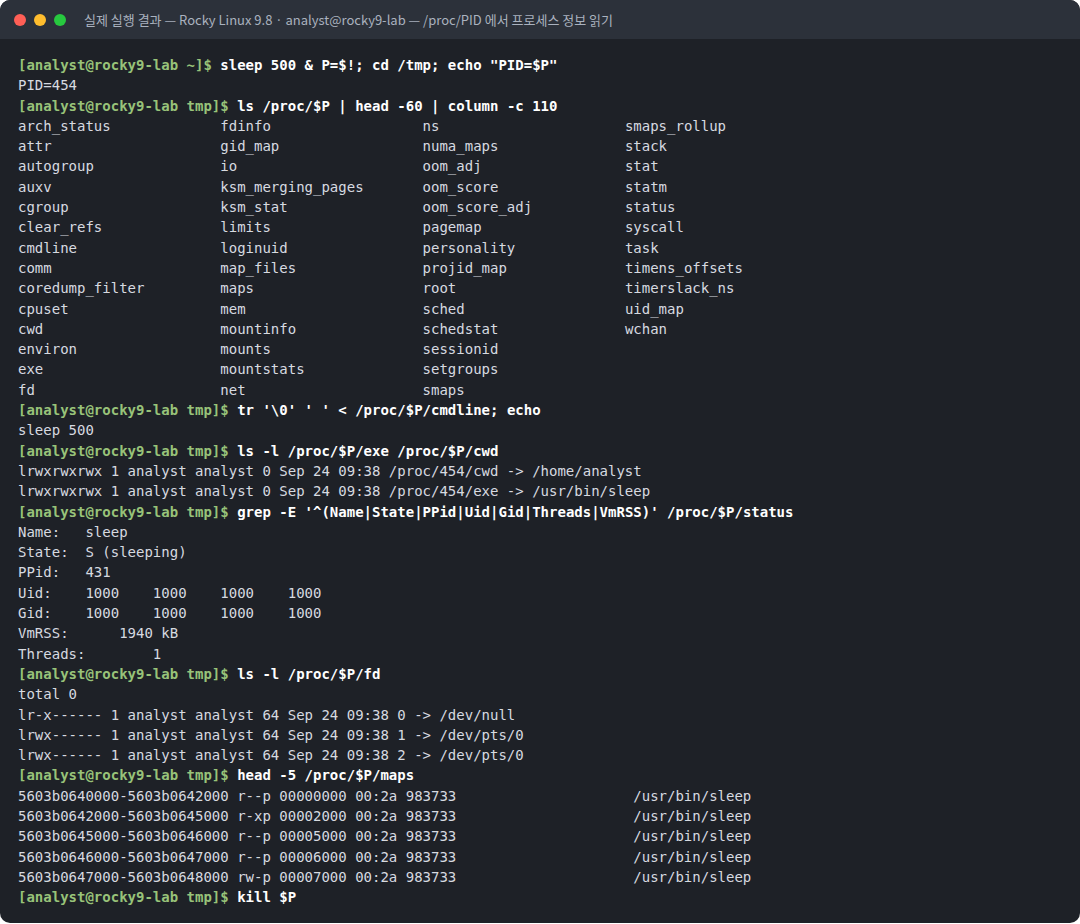Image resolution: width=1080 pixels, height=924 pixels.
Task: Click the 'kill $P' command text
Action: (267, 897)
